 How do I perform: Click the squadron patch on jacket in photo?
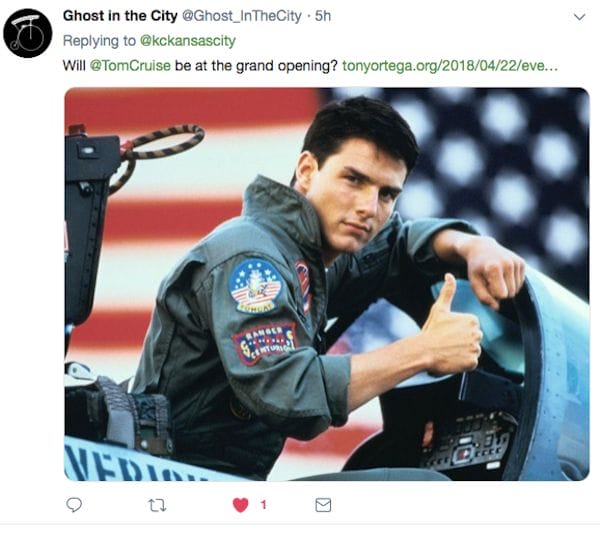pos(253,285)
